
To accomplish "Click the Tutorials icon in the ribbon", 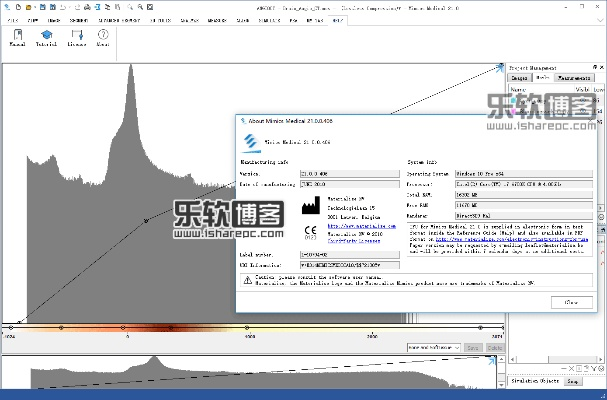I will (x=46, y=38).
